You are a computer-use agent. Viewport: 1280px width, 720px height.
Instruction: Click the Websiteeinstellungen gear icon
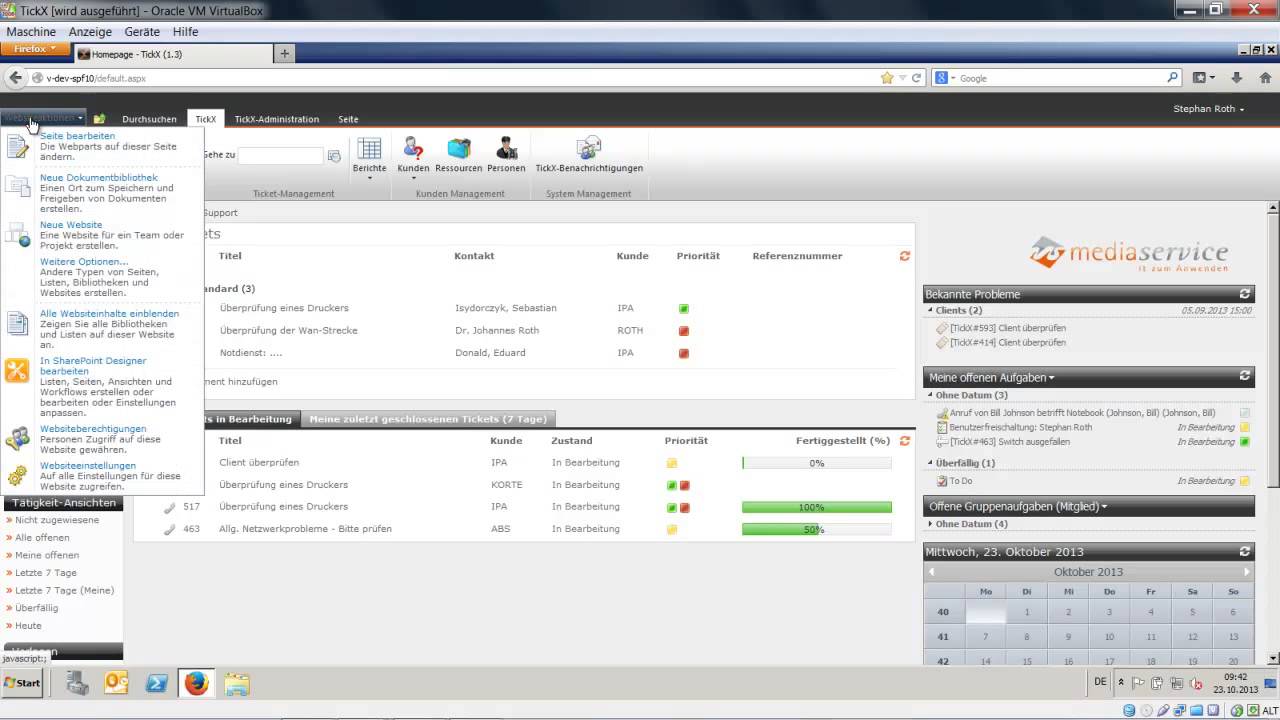[x=18, y=476]
